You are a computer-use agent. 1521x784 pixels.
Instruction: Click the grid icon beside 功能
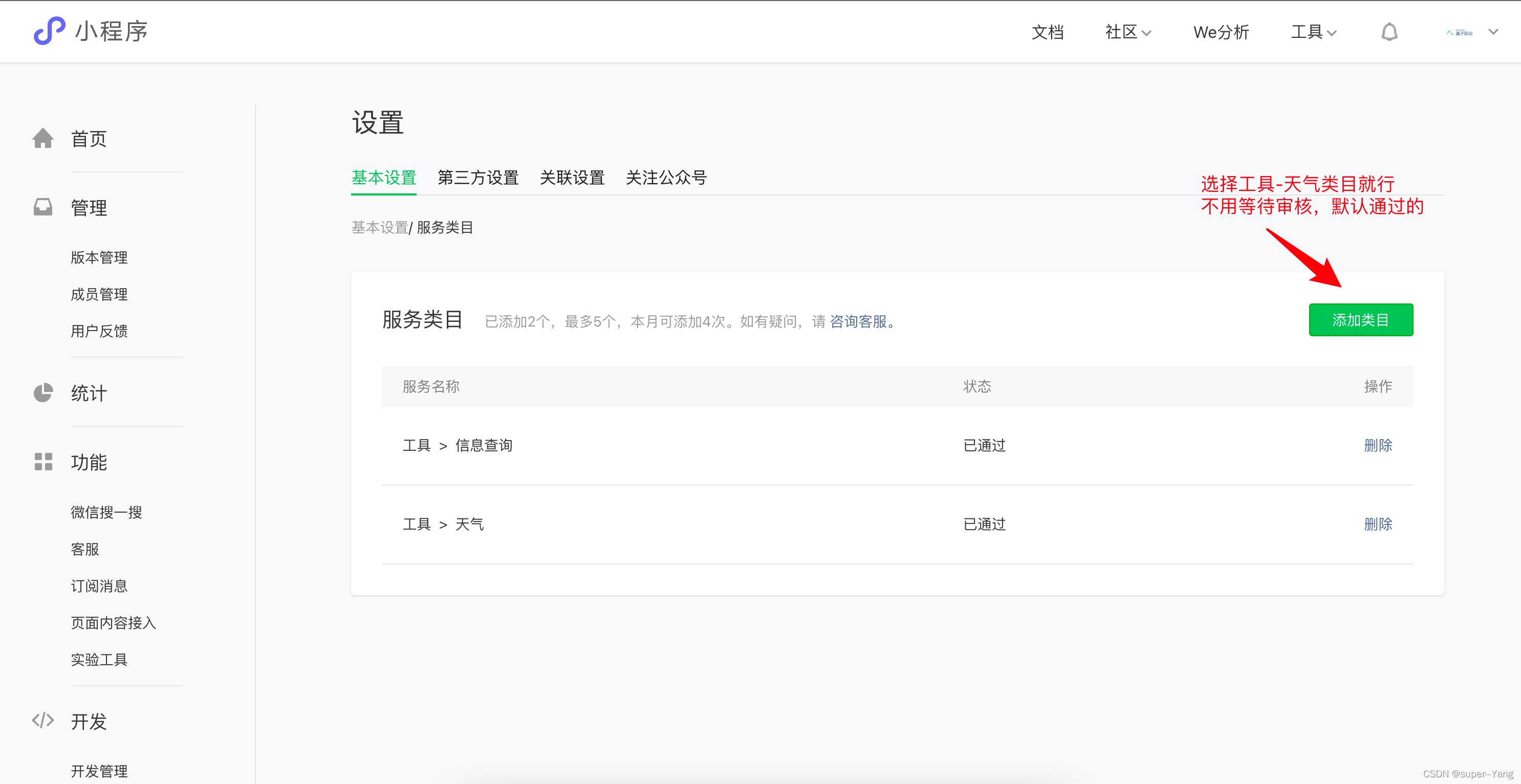tap(43, 462)
